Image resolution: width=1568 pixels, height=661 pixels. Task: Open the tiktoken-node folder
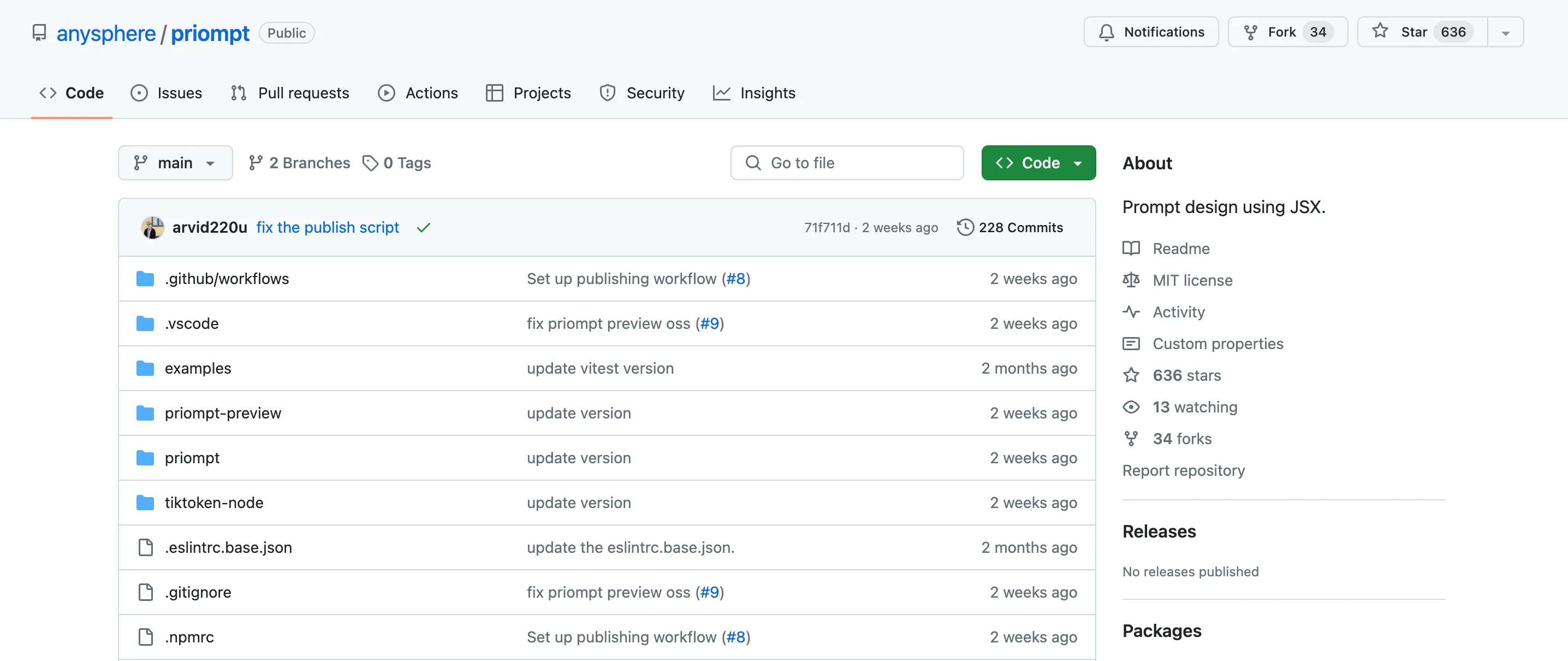213,502
